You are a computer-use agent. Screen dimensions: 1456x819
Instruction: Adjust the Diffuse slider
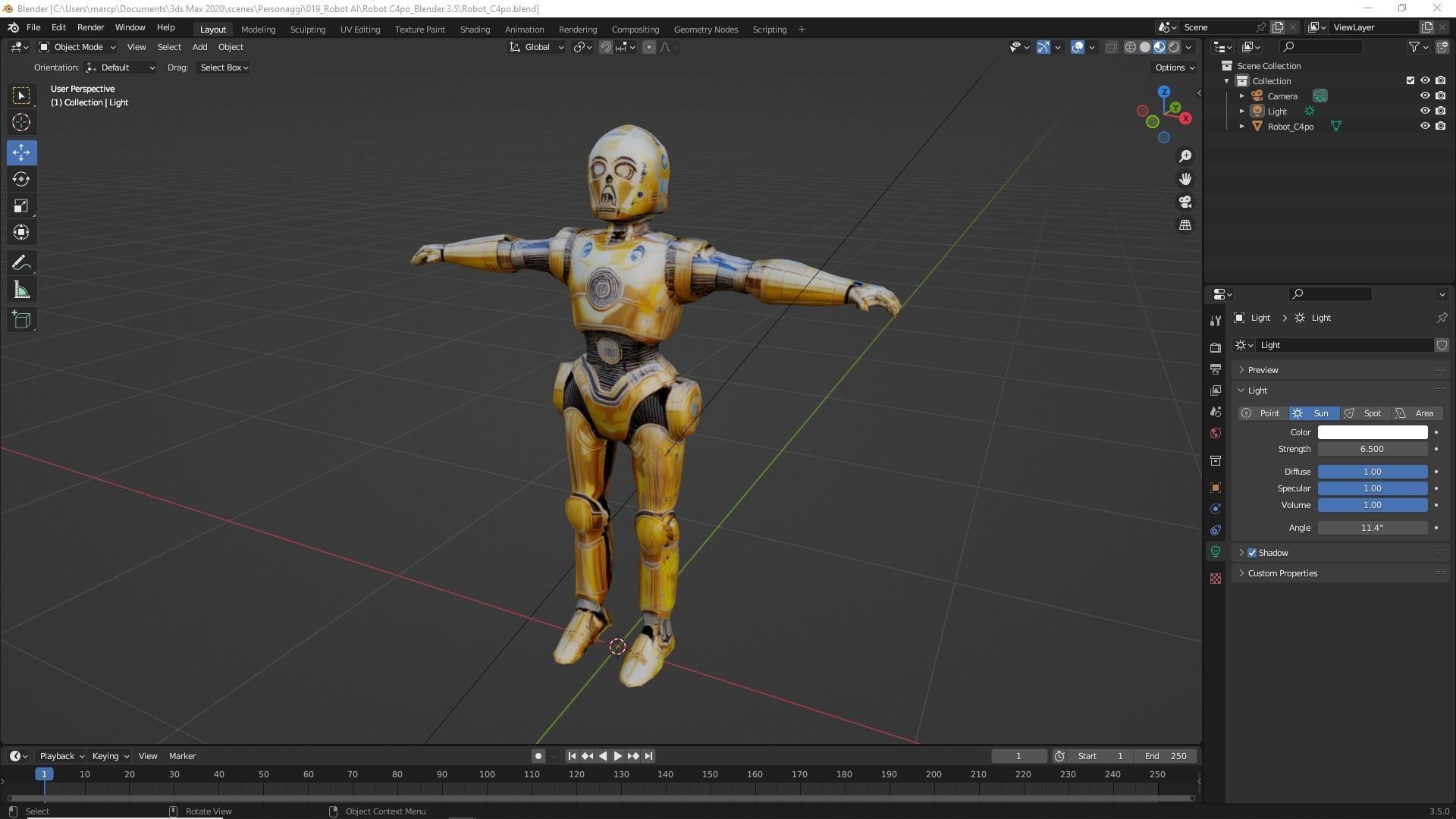1373,472
